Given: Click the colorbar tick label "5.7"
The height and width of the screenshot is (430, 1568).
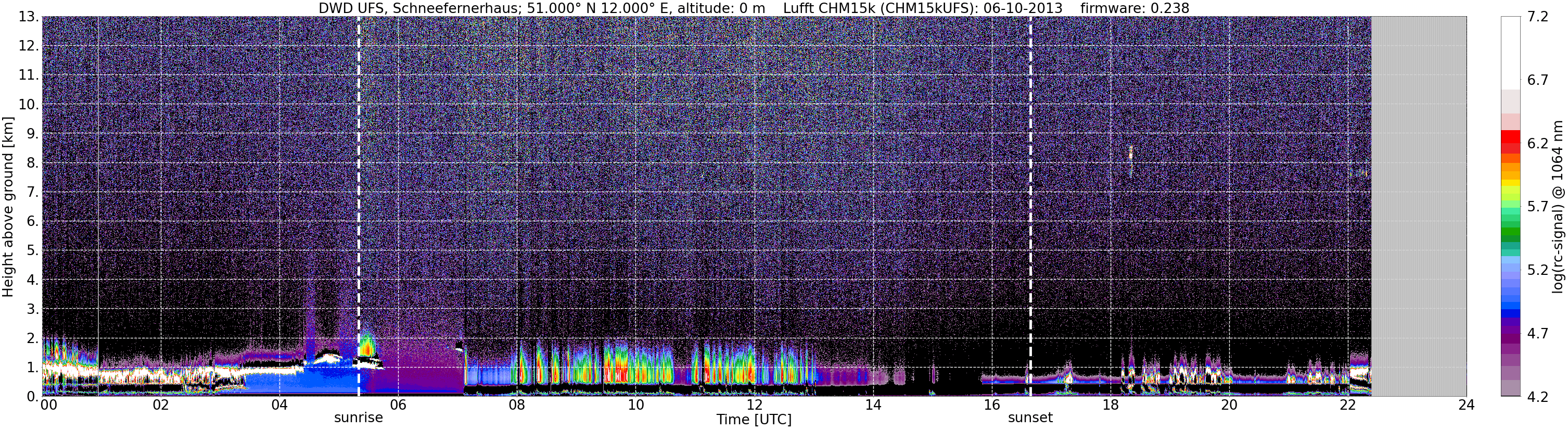Looking at the screenshot, I should pyautogui.click(x=1538, y=207).
